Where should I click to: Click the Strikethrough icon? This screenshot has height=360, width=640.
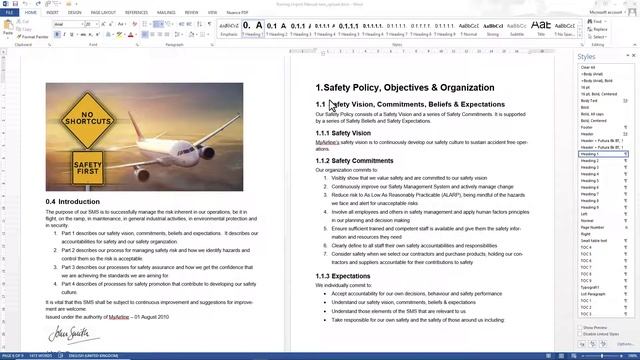(x=83, y=35)
